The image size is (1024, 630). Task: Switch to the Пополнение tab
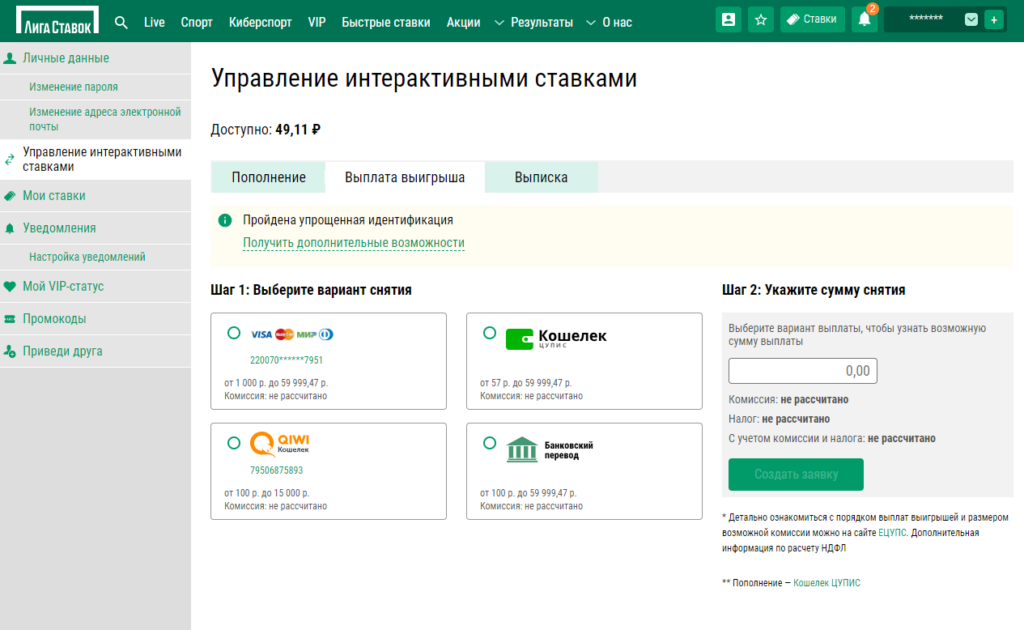(x=268, y=178)
